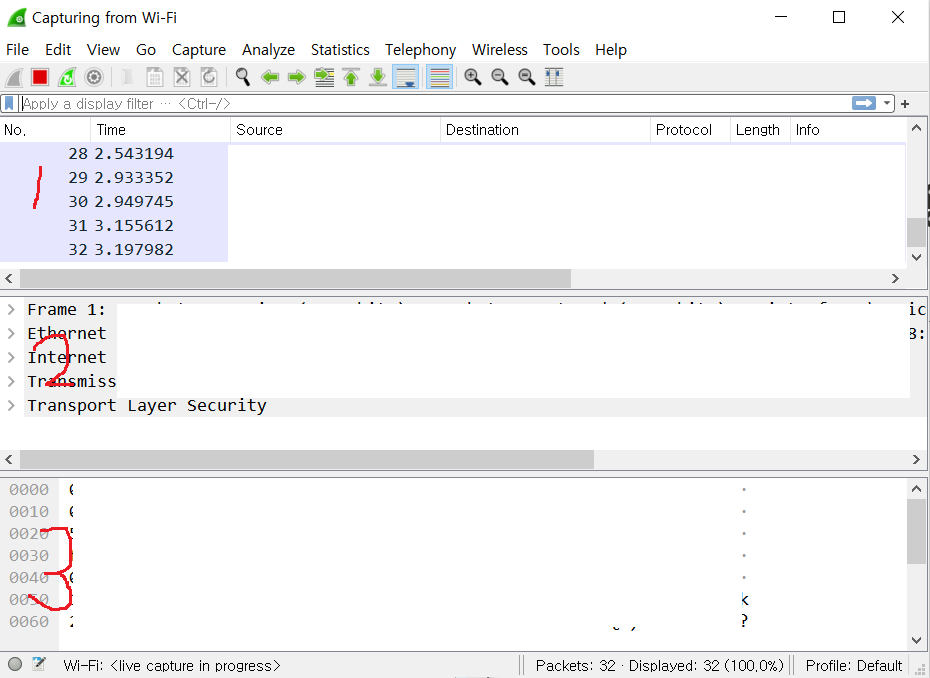Image resolution: width=930 pixels, height=678 pixels.
Task: Open Find Packet with the magnifier icon
Action: 243,77
